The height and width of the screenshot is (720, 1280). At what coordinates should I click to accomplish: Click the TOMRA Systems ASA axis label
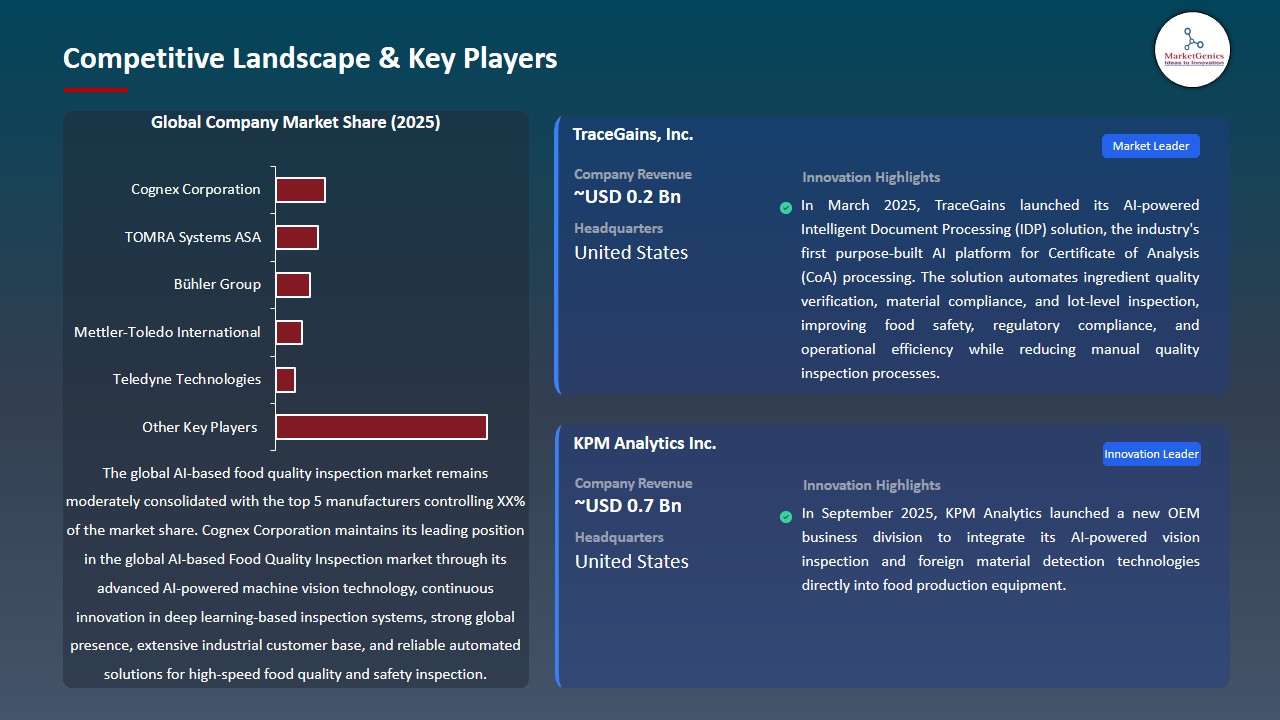(193, 237)
